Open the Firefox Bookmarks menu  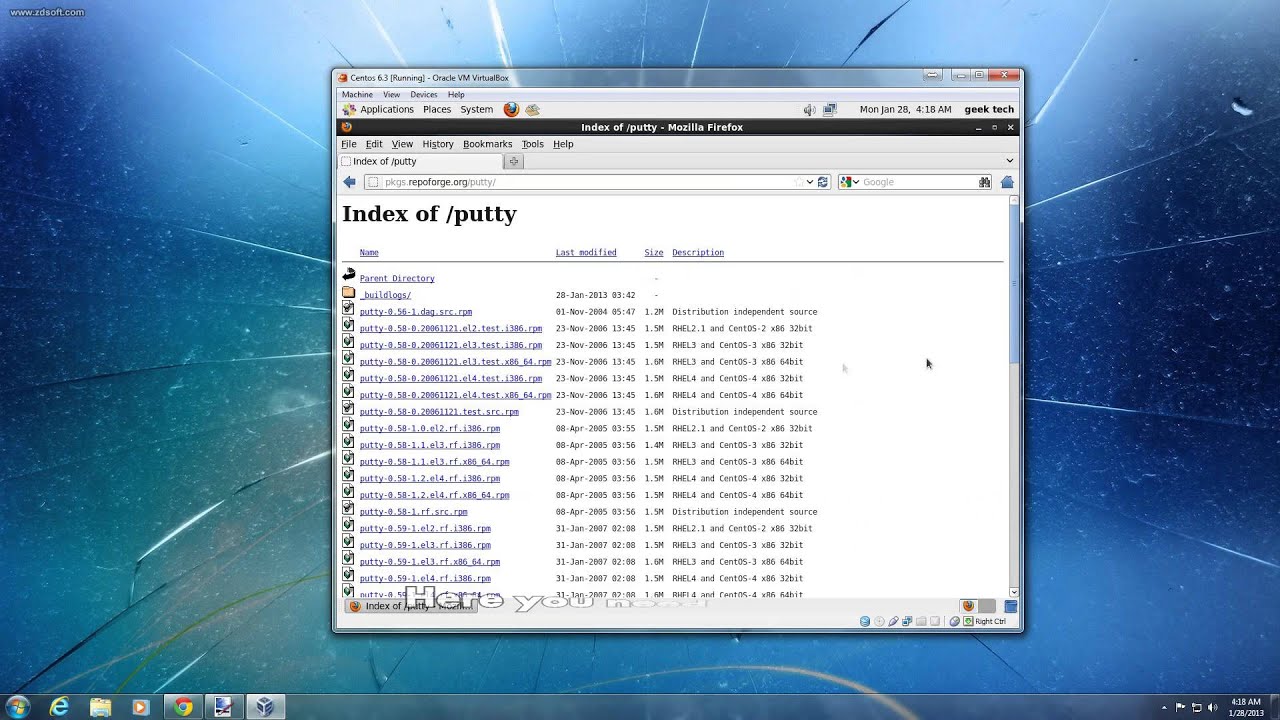(x=487, y=144)
